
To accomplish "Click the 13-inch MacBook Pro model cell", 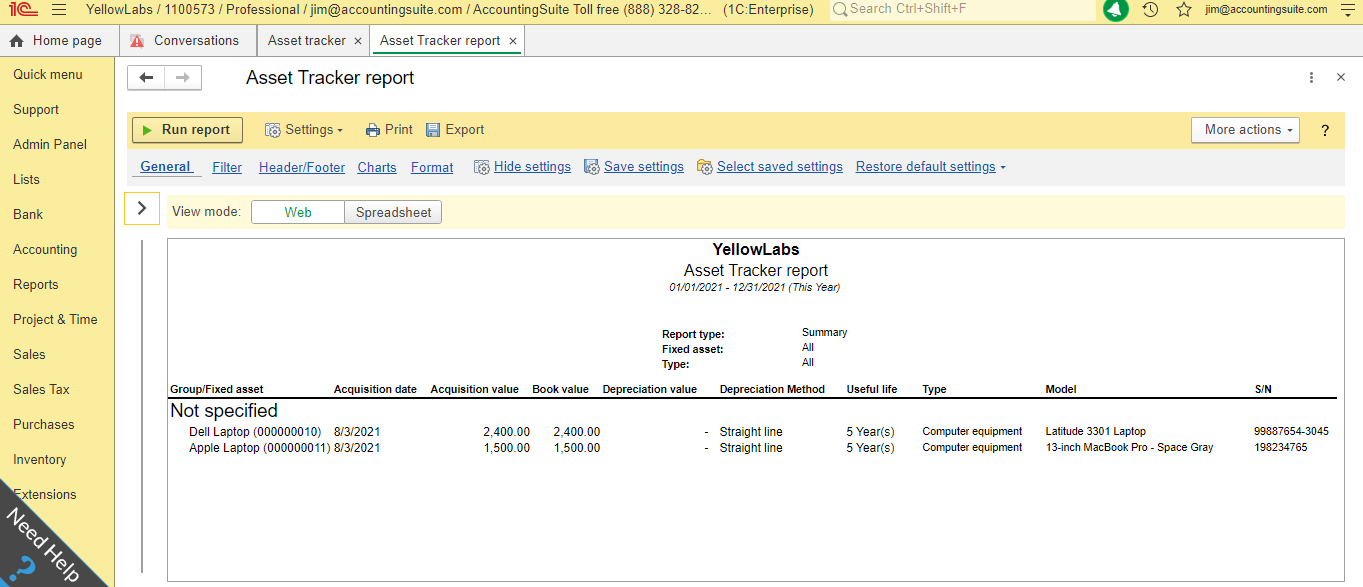I will (1129, 448).
